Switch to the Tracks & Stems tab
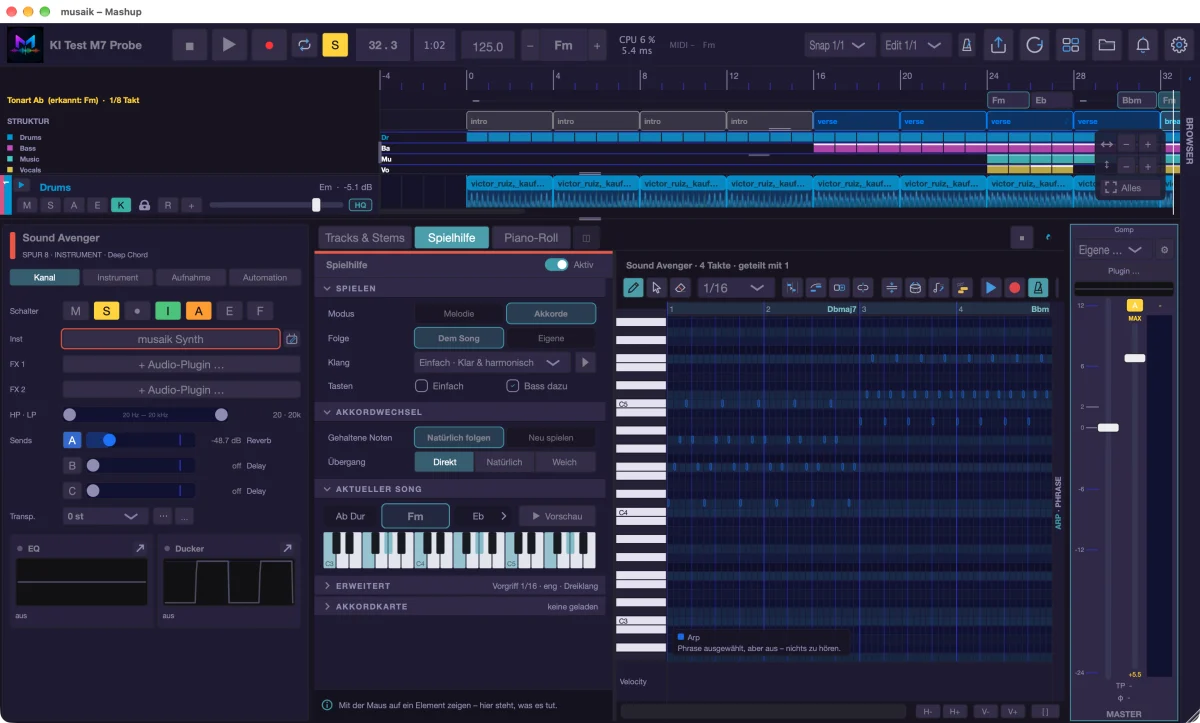1200x723 pixels. coord(365,237)
